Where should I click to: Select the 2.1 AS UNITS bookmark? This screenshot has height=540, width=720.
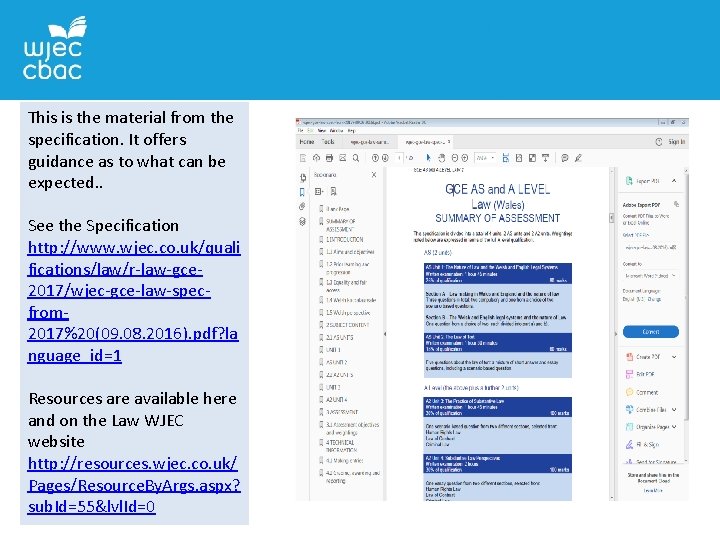click(x=340, y=338)
